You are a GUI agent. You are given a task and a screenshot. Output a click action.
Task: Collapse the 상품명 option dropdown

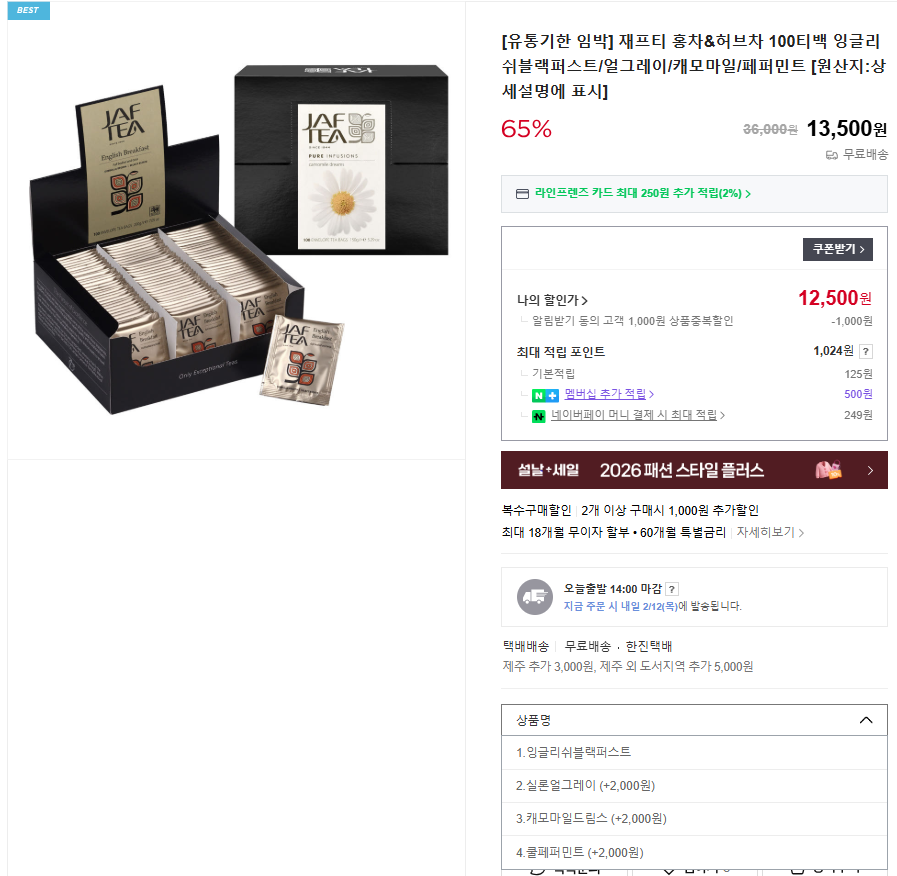tap(866, 720)
